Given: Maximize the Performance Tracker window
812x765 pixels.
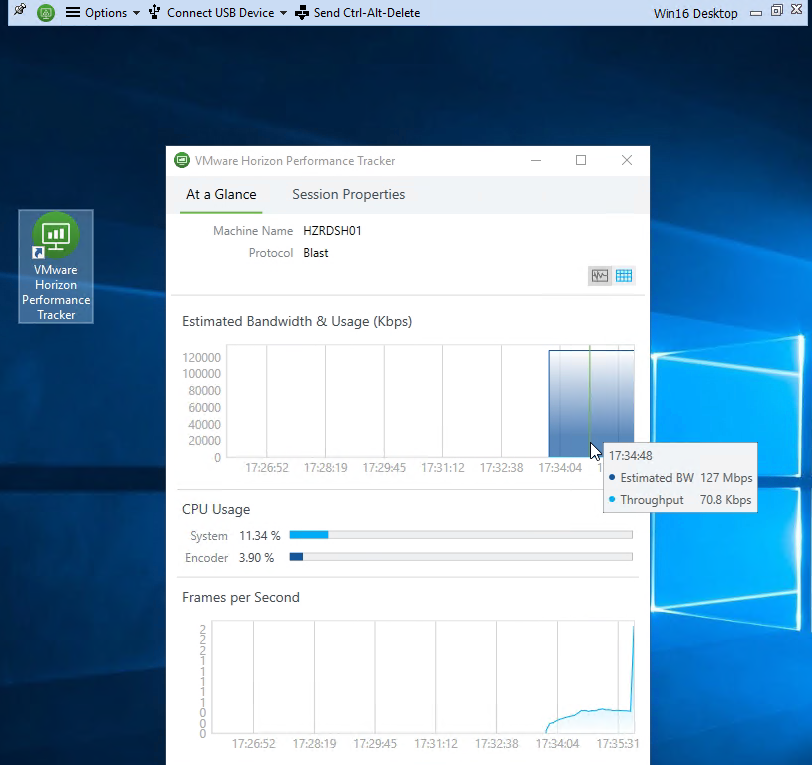Looking at the screenshot, I should coord(581,161).
